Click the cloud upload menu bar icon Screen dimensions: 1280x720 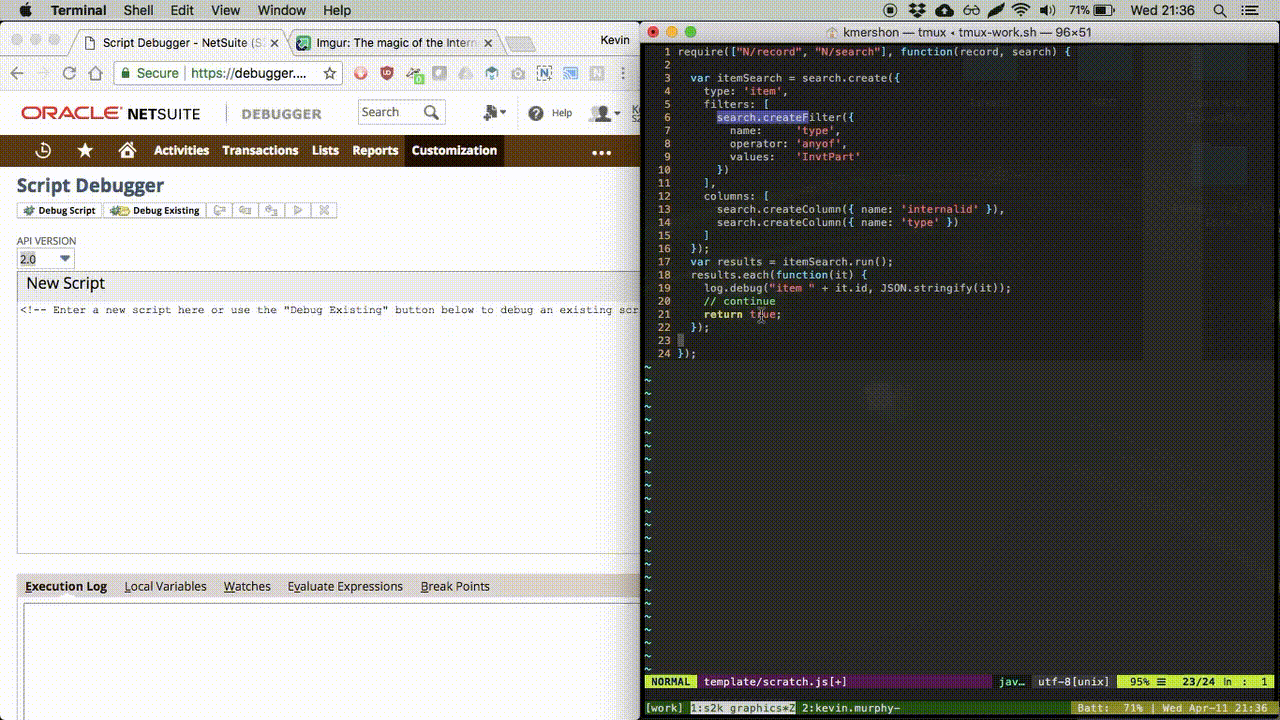944,10
